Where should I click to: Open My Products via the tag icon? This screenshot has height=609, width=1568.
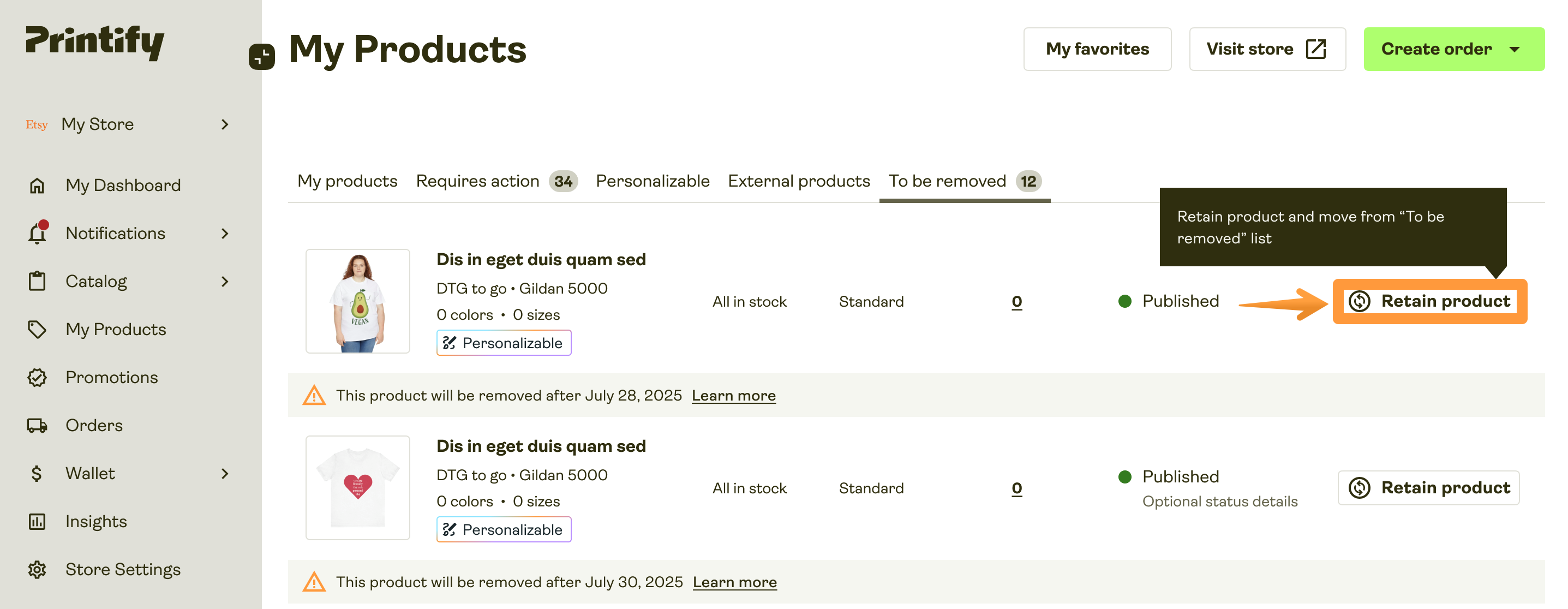[x=37, y=329]
